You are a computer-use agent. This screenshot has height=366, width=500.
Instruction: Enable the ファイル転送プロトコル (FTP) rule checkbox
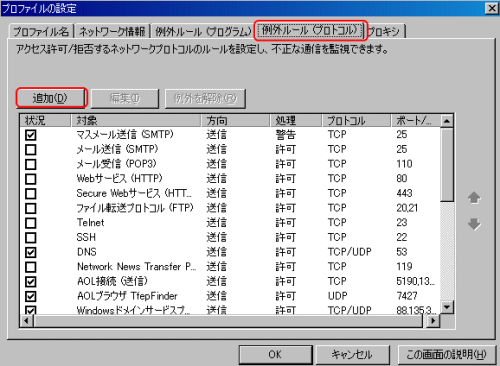pos(31,208)
